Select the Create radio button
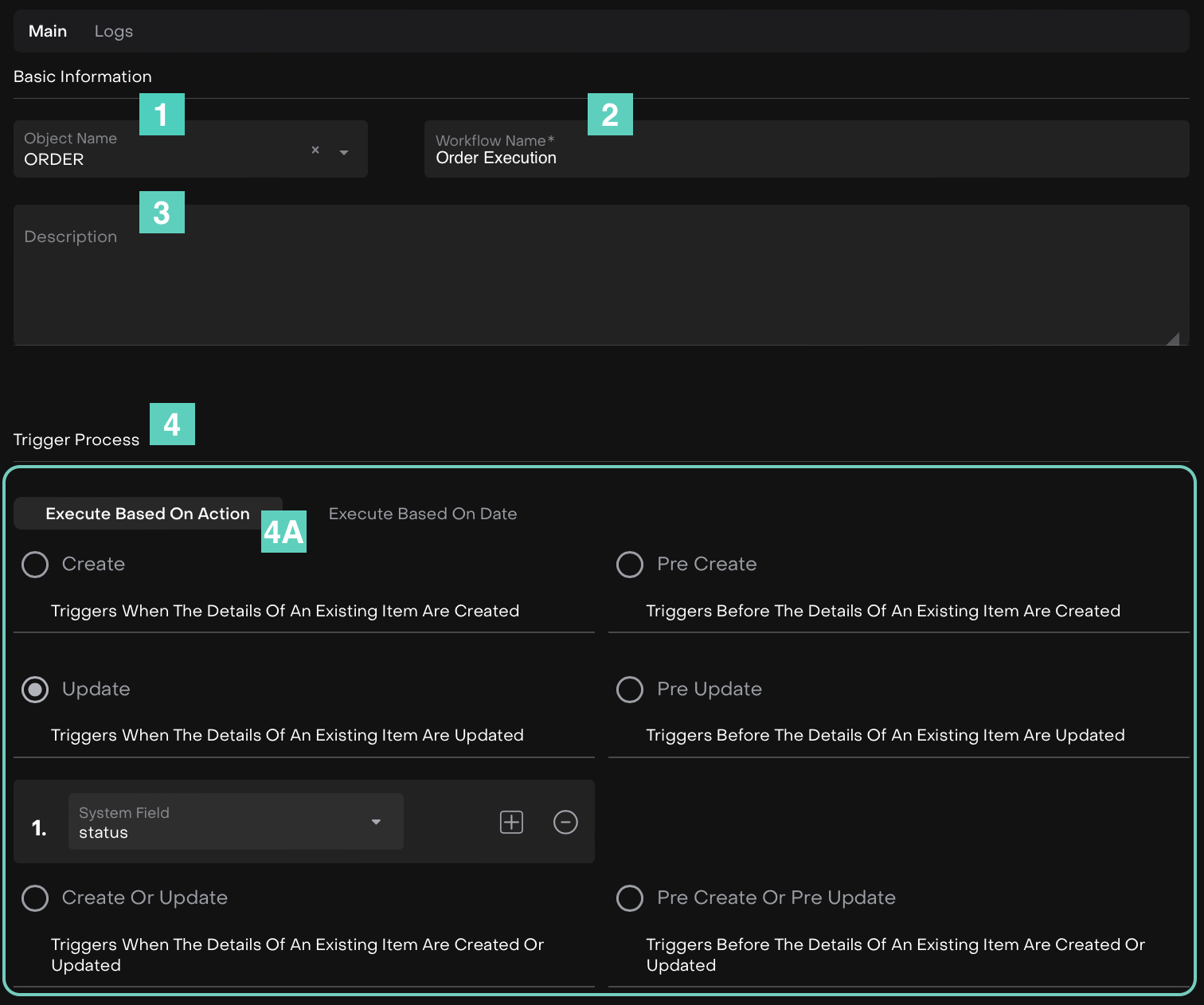The height and width of the screenshot is (1005, 1204). (35, 565)
